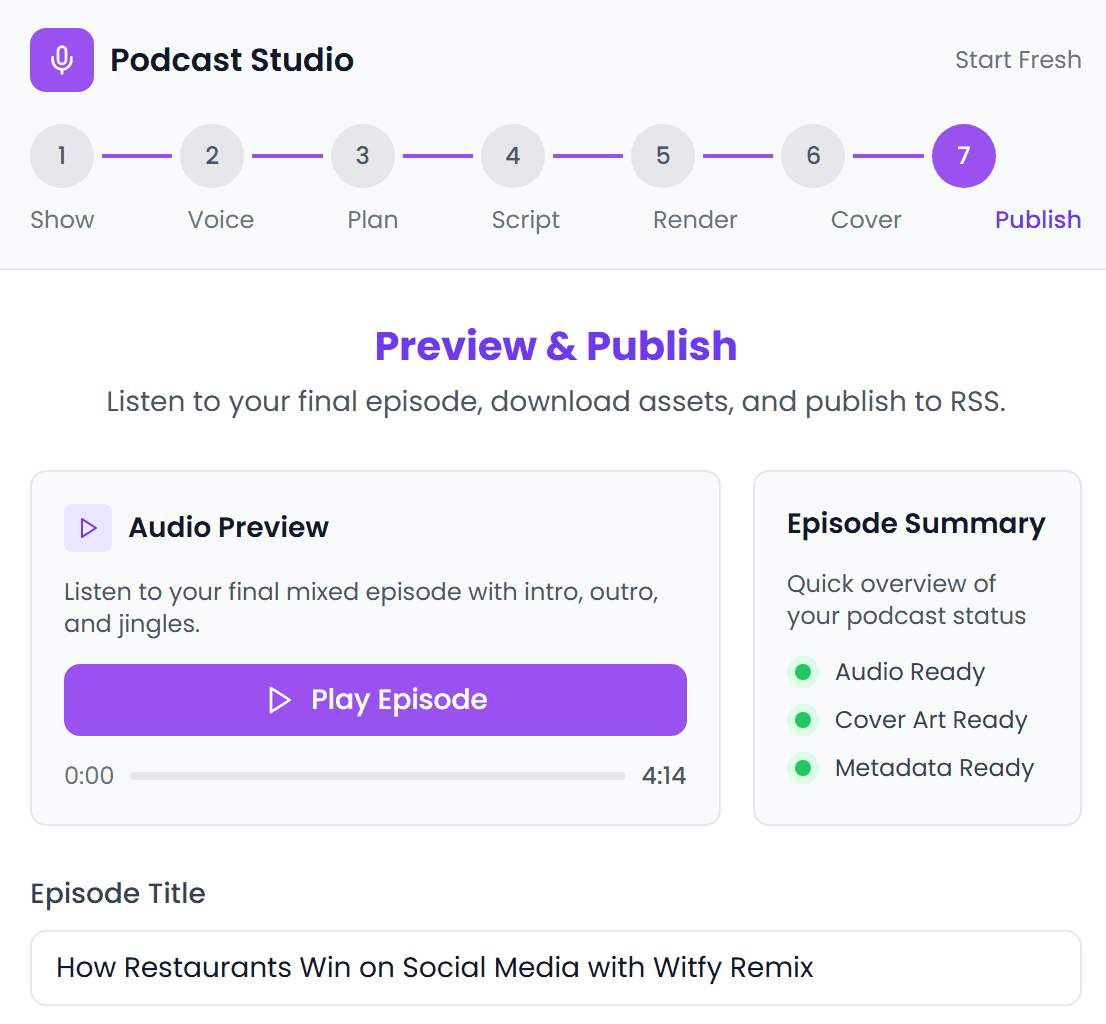
Task: Click the Start Fresh link
Action: tap(1018, 60)
